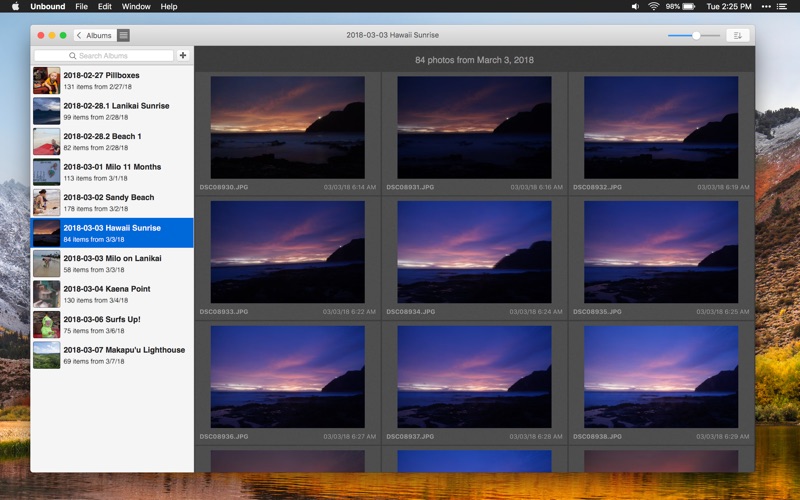
Task: Open the 2018-03-04 Kaena Point album
Action: coord(112,294)
